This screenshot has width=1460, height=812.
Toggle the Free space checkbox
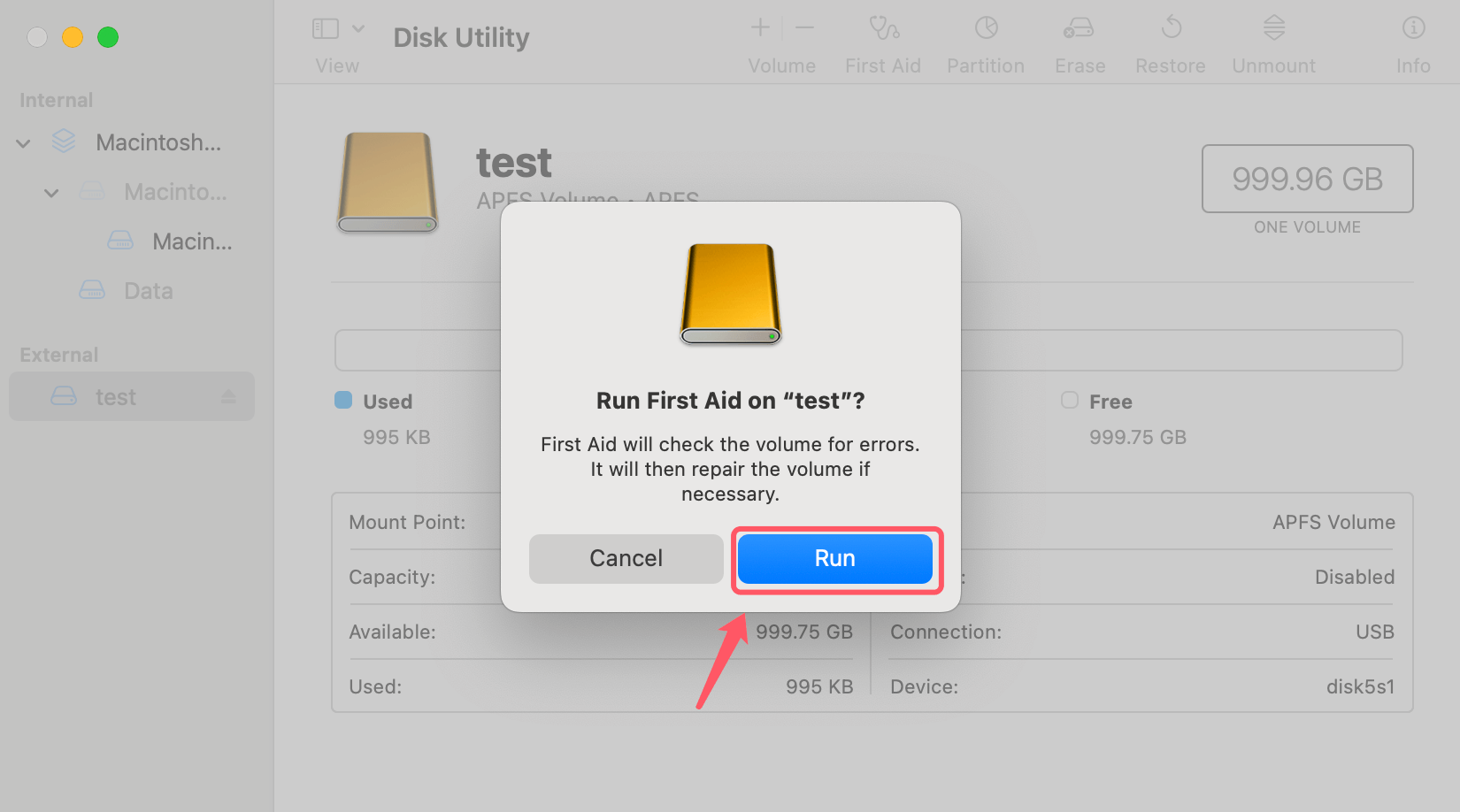point(1069,400)
